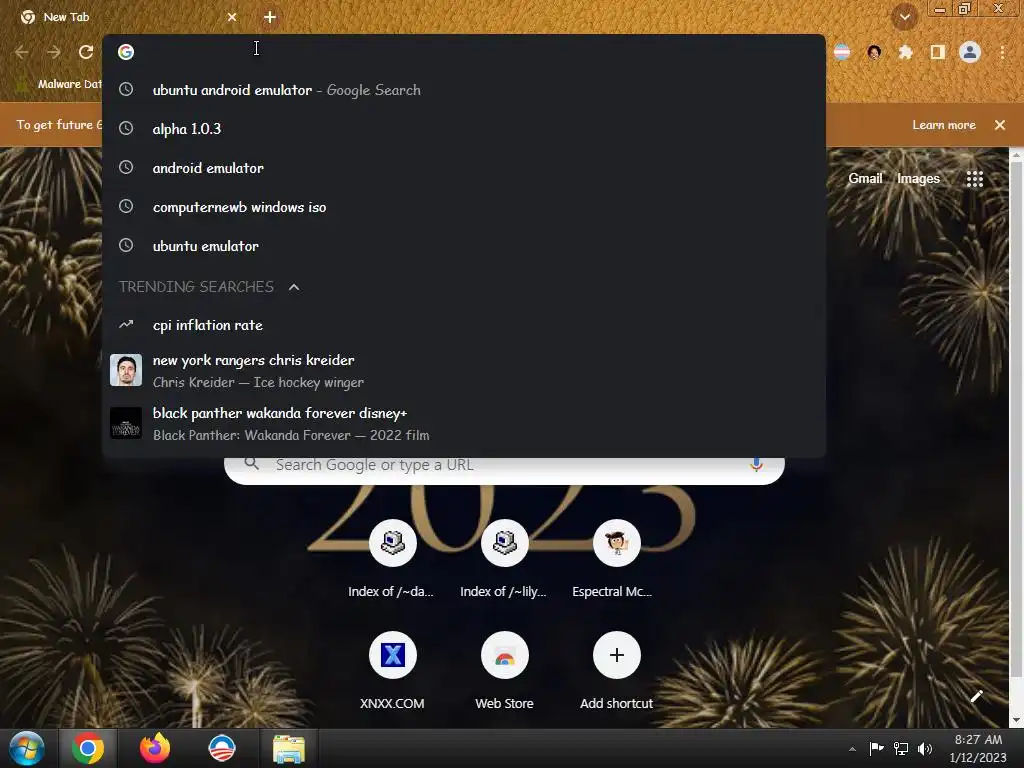Choose the android emulator history suggestion
1024x768 pixels.
[x=464, y=168]
